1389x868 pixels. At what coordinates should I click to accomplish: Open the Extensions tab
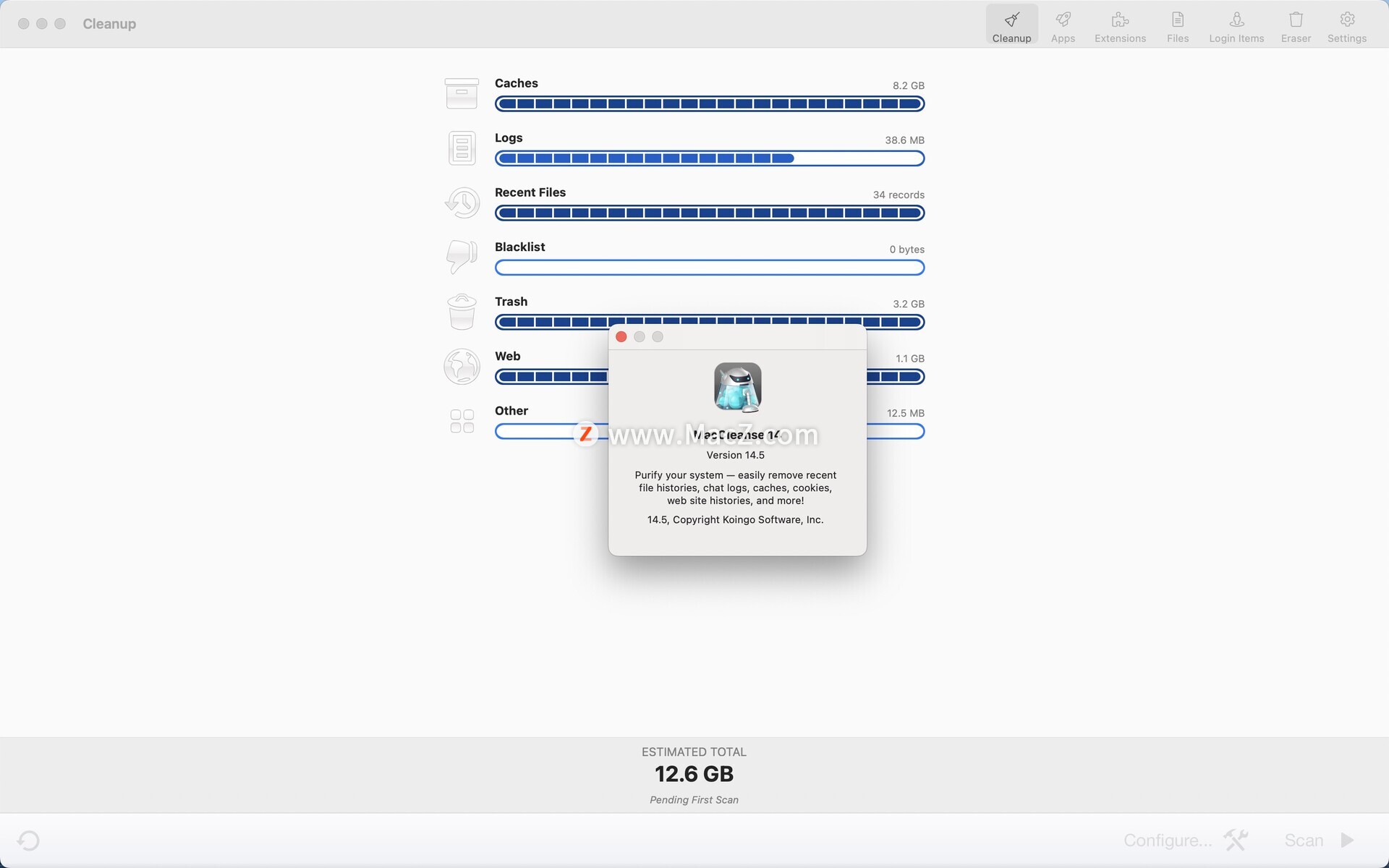pyautogui.click(x=1120, y=26)
